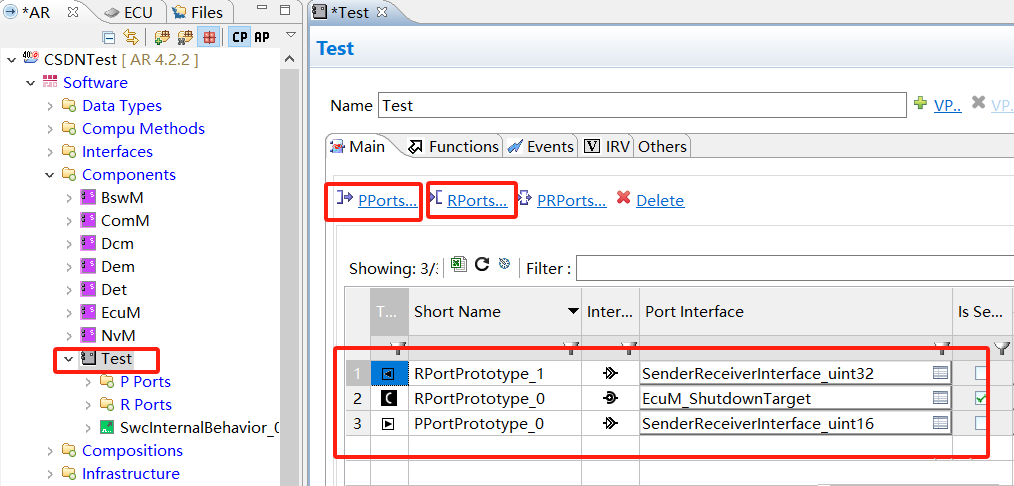The height and width of the screenshot is (486, 1014).
Task: Open Short Name column sort dropdown arrow
Action: [x=573, y=312]
